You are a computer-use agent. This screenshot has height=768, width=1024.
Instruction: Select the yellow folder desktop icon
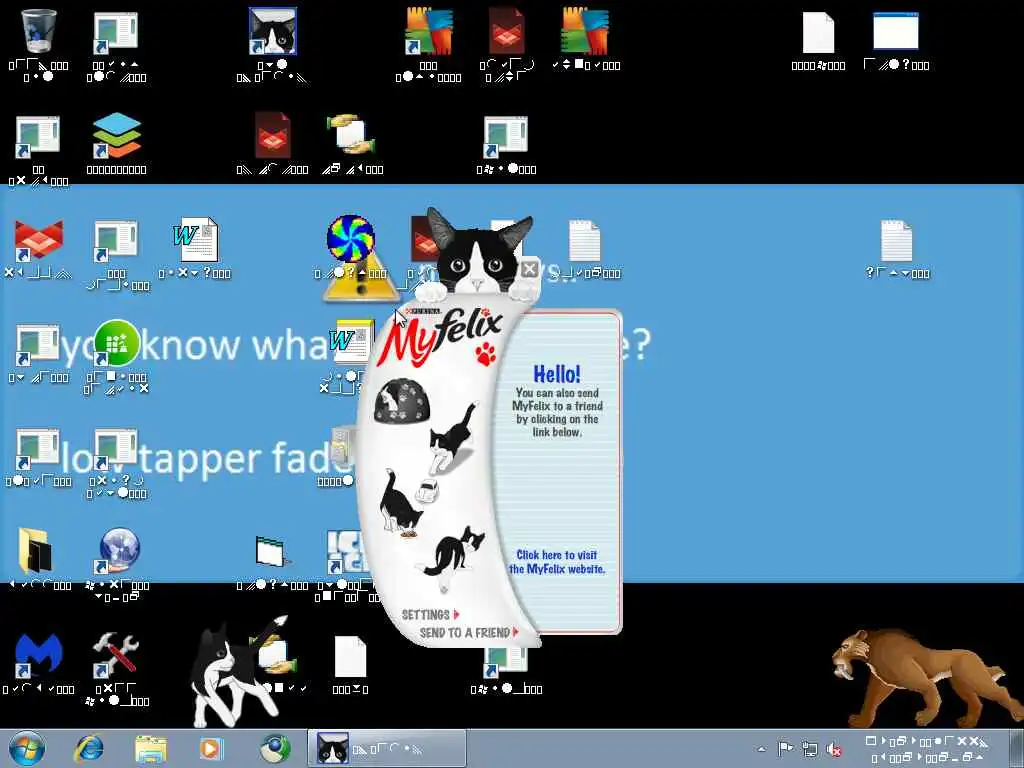[35, 551]
